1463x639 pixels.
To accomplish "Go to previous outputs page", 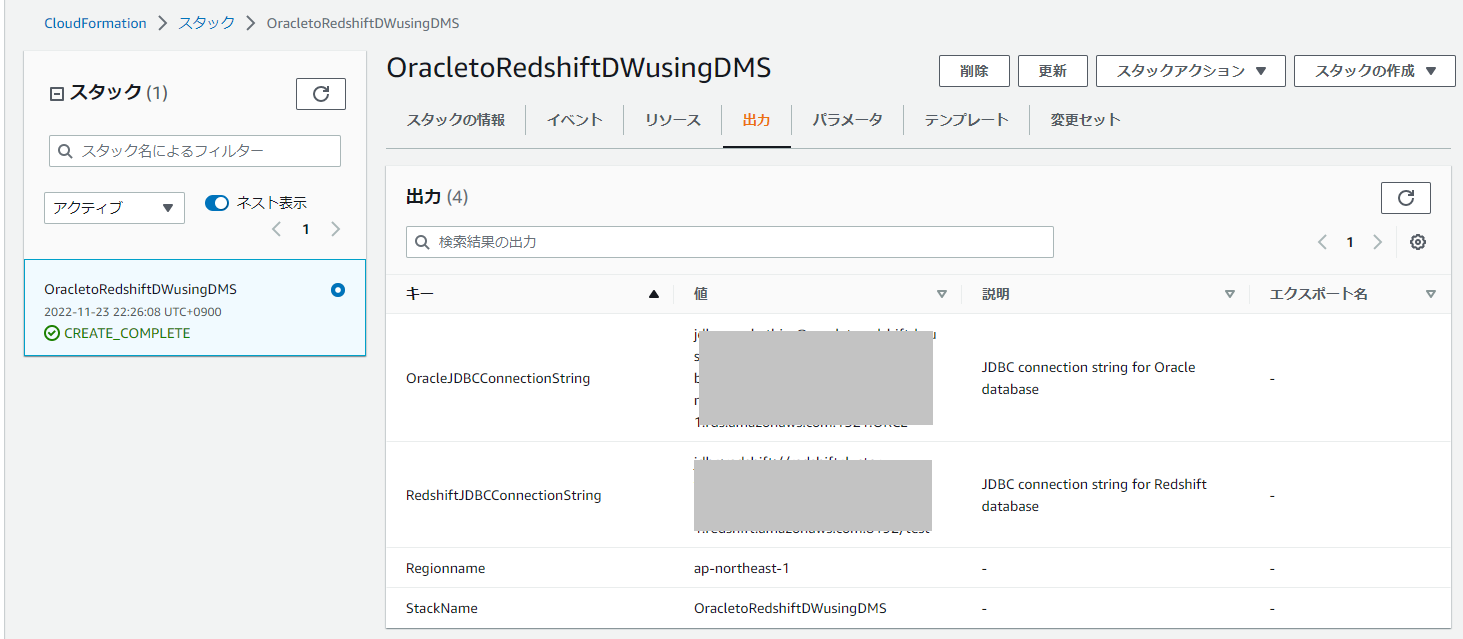I will click(x=1322, y=242).
